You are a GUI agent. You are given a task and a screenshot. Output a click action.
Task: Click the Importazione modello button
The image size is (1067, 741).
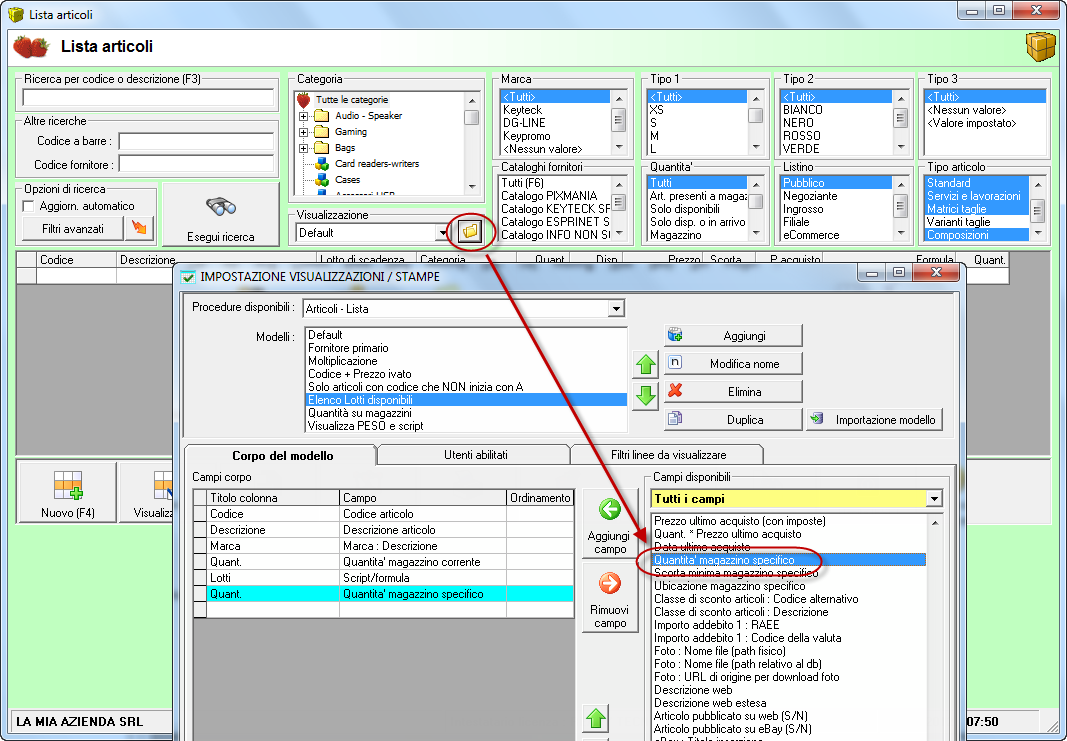(x=874, y=419)
